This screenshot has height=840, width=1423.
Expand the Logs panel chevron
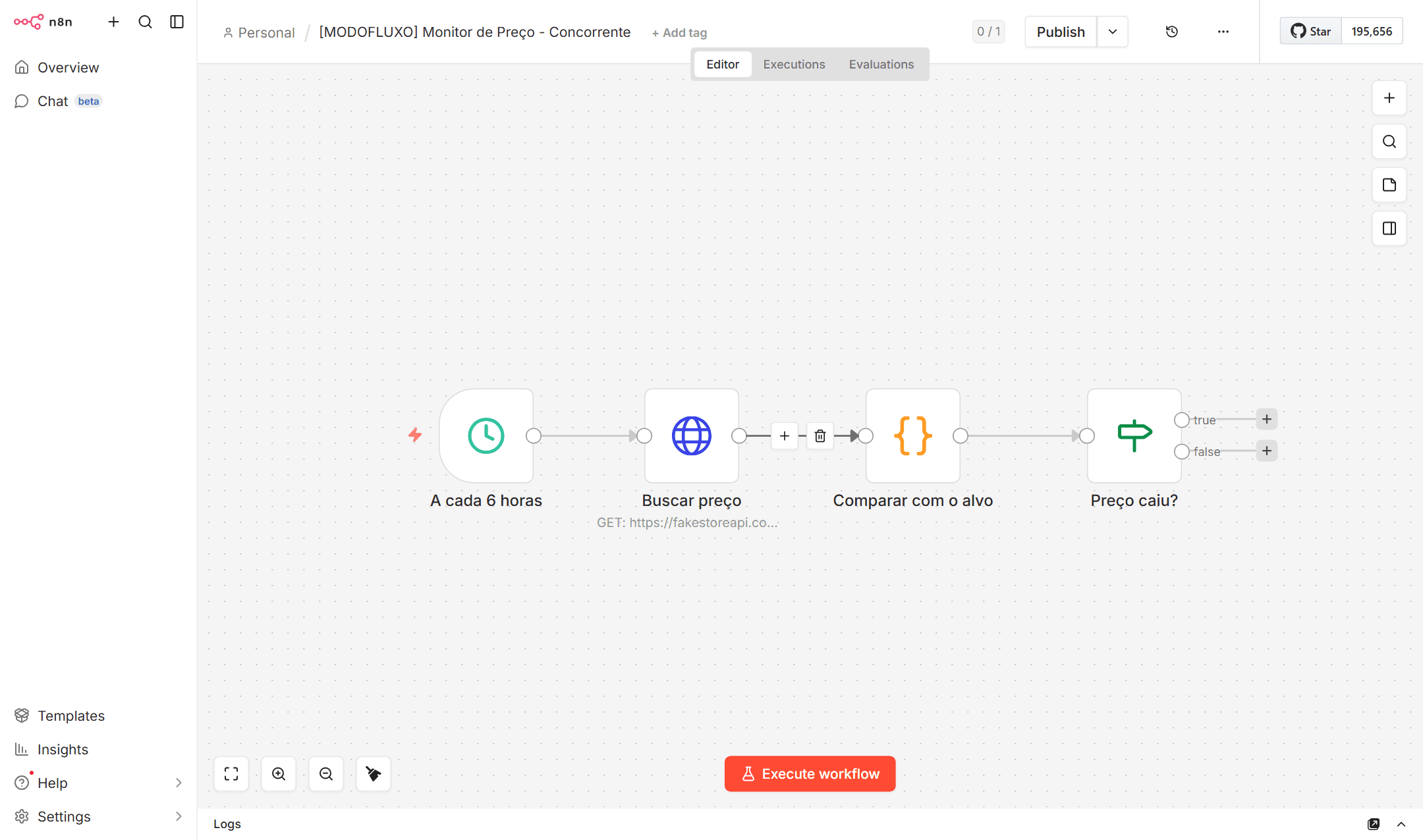[x=1401, y=824]
